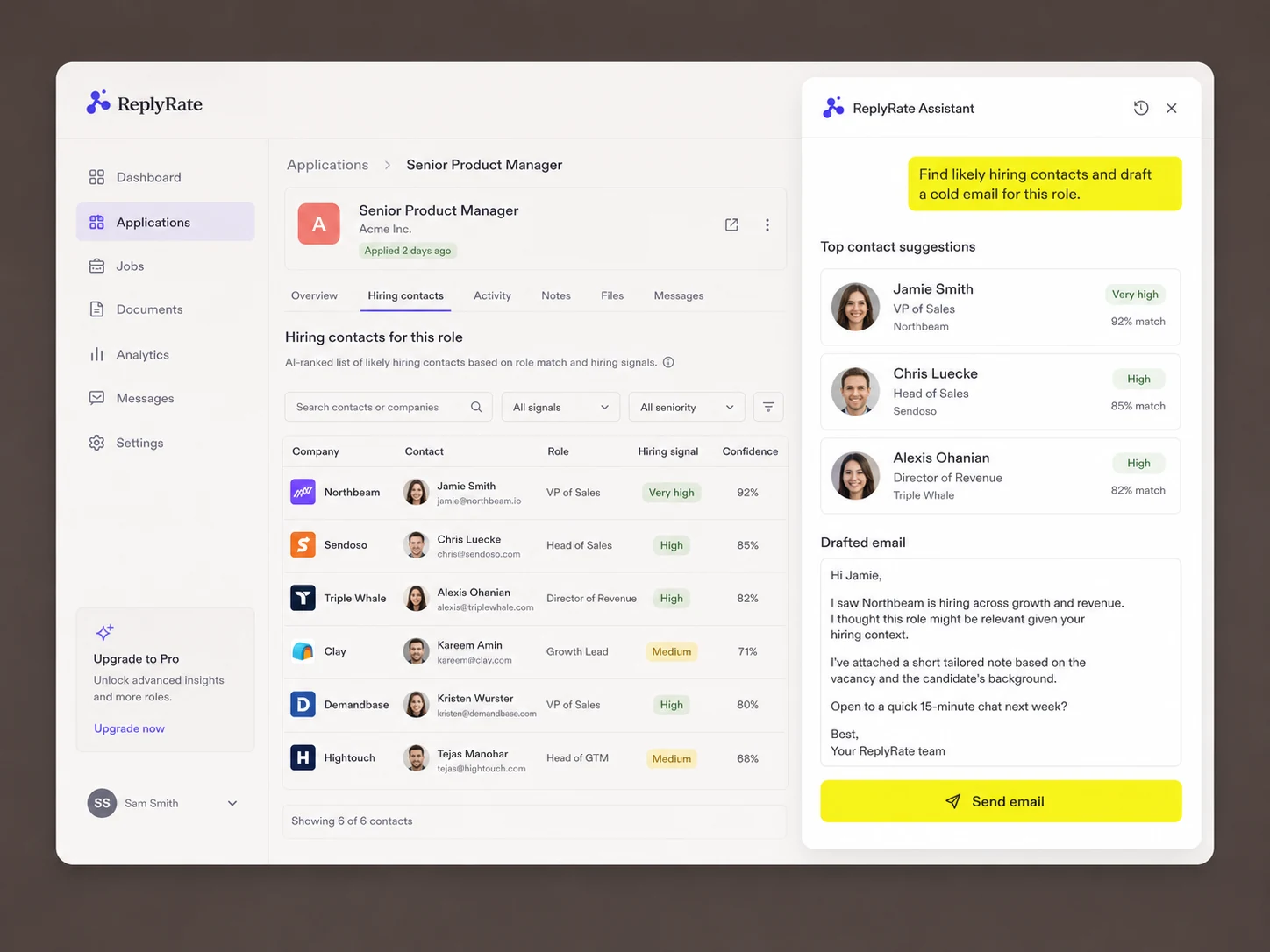
Task: Click the Showing 6 of 6 contacts text
Action: 352,821
